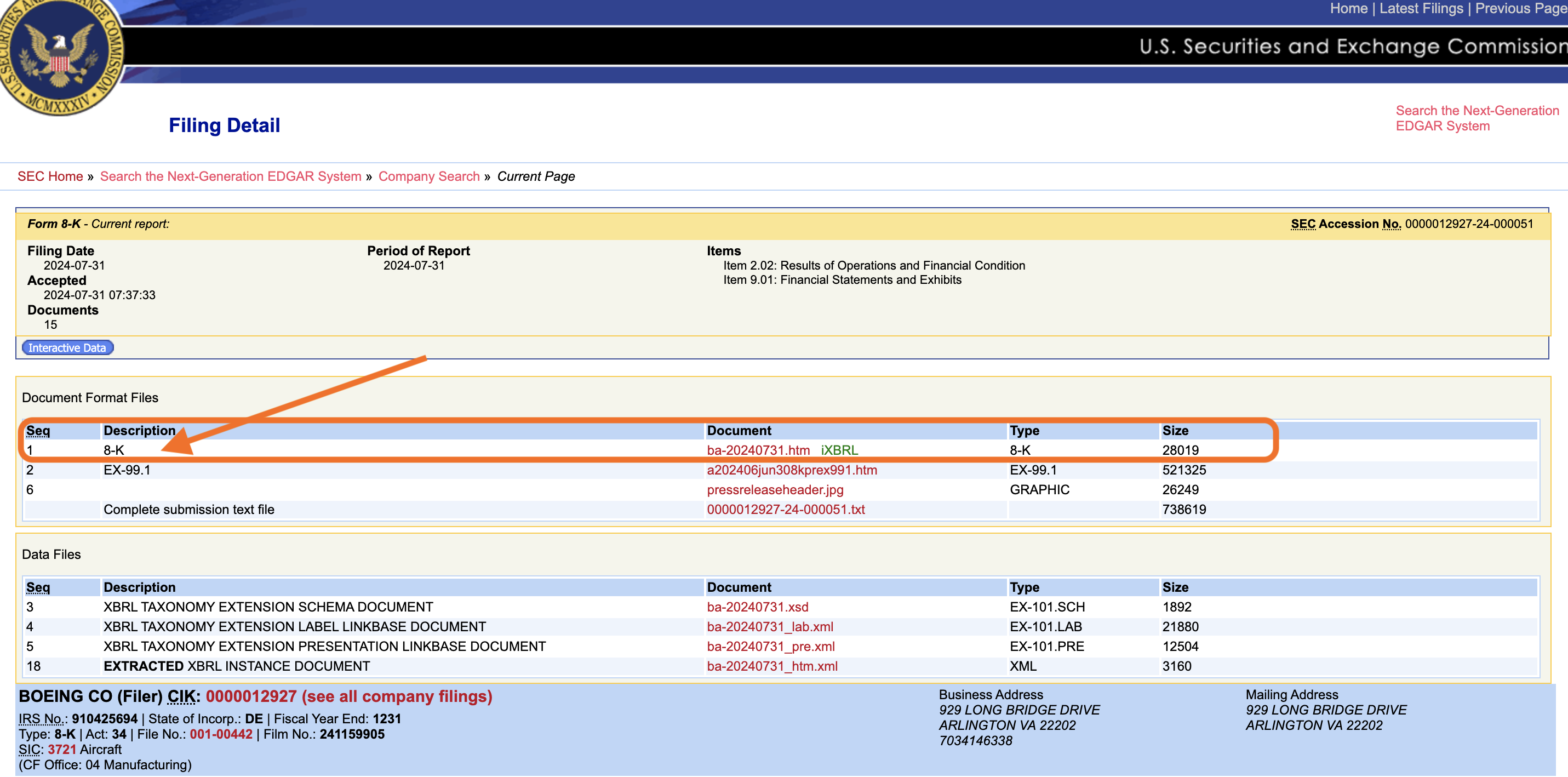
Task: Click SEC Home breadcrumb link
Action: tap(50, 176)
